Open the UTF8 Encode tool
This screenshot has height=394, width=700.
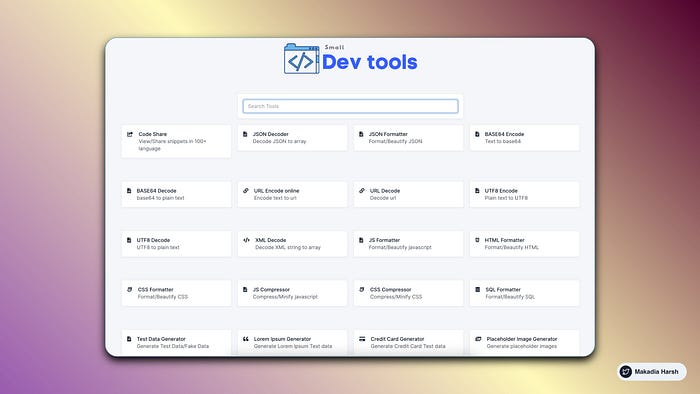(x=525, y=194)
